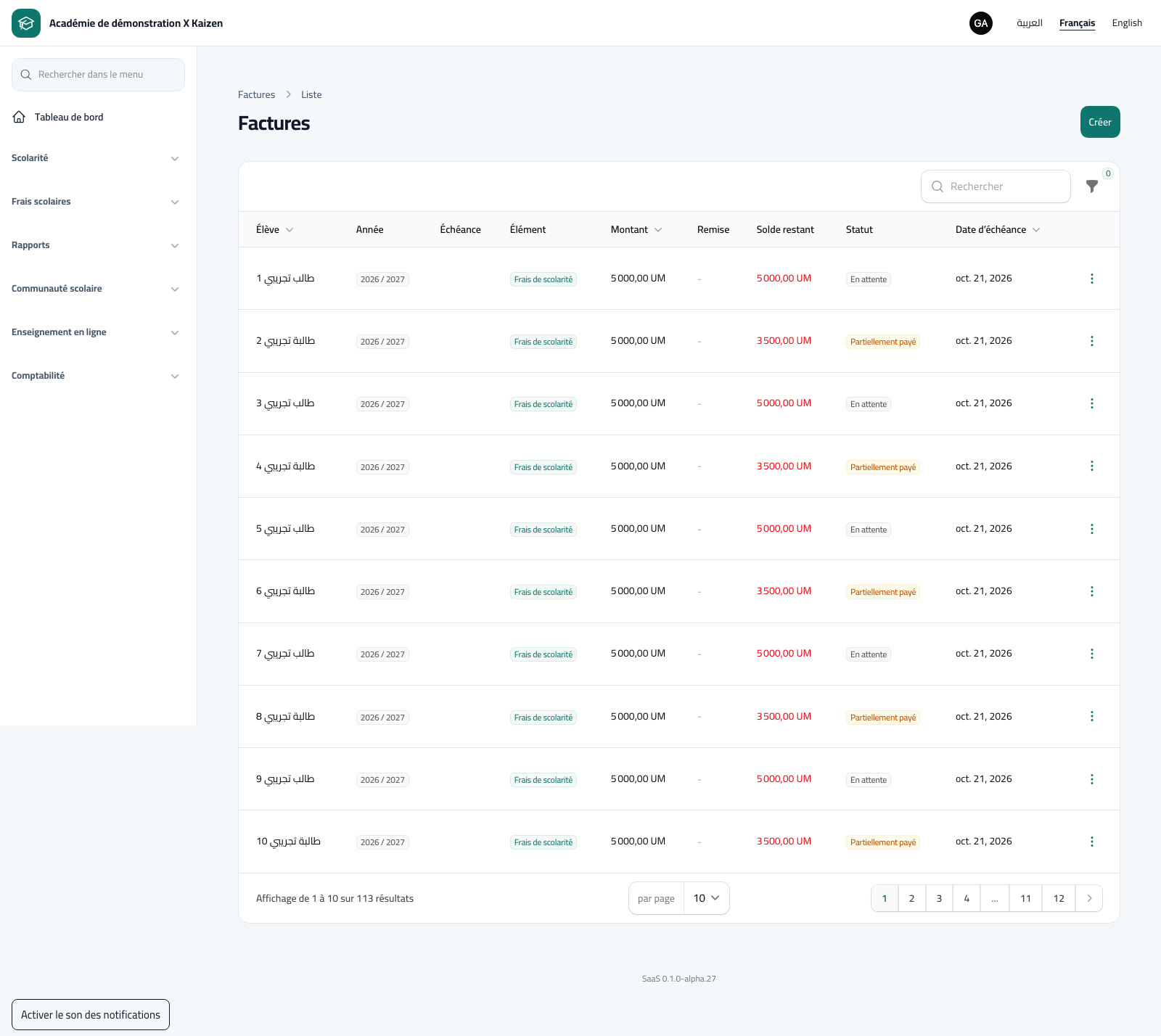
Task: Sort table by Montant column
Action: point(636,229)
